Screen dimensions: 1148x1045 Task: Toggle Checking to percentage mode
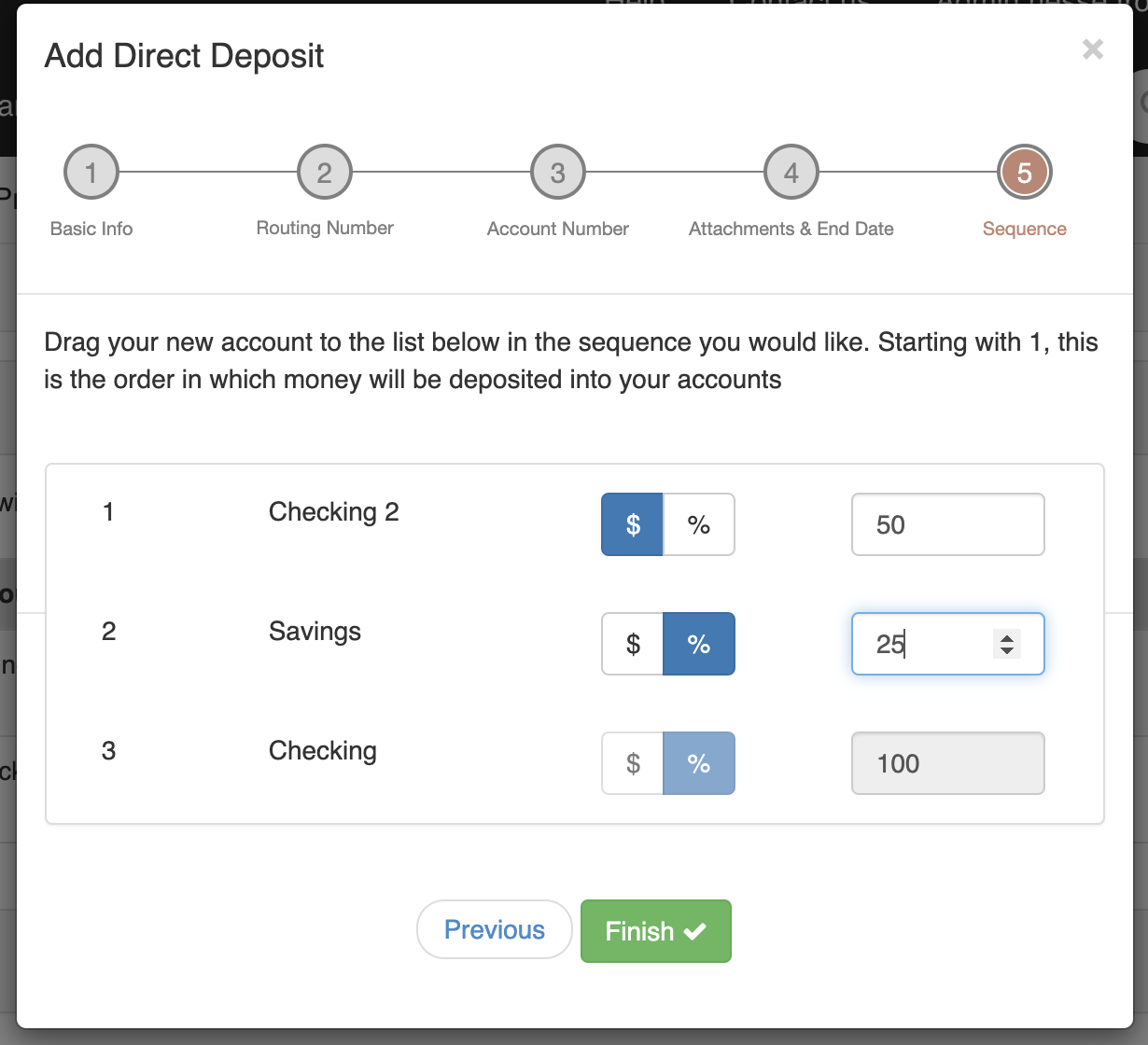click(700, 763)
